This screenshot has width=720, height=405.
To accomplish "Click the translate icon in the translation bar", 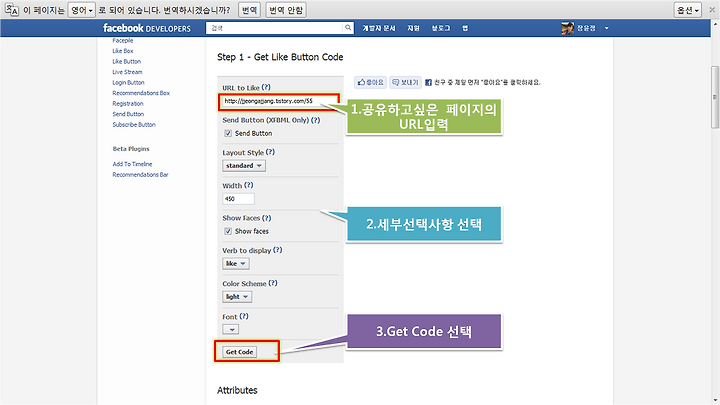I will (11, 10).
